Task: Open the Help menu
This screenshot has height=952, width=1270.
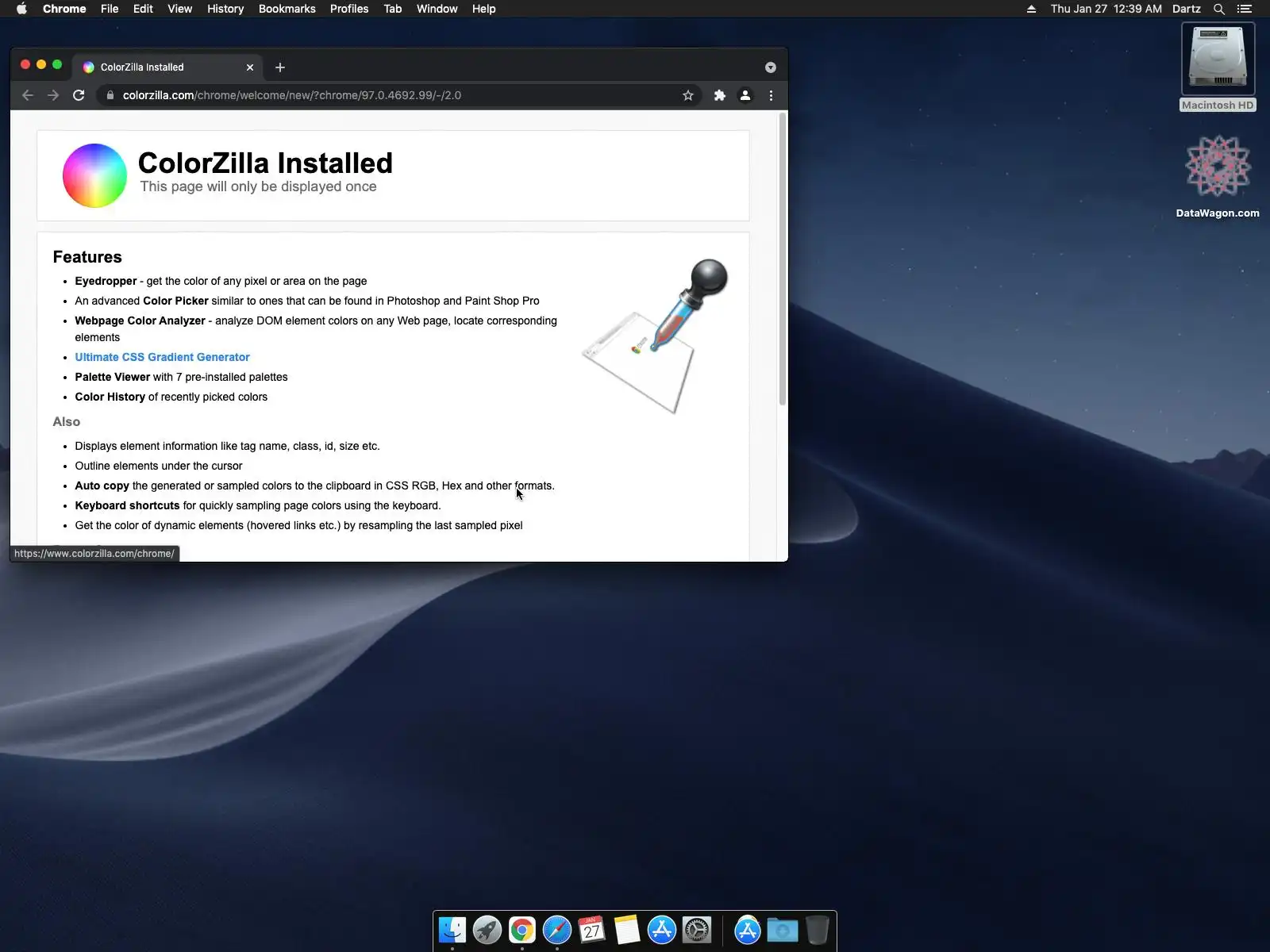Action: [483, 9]
